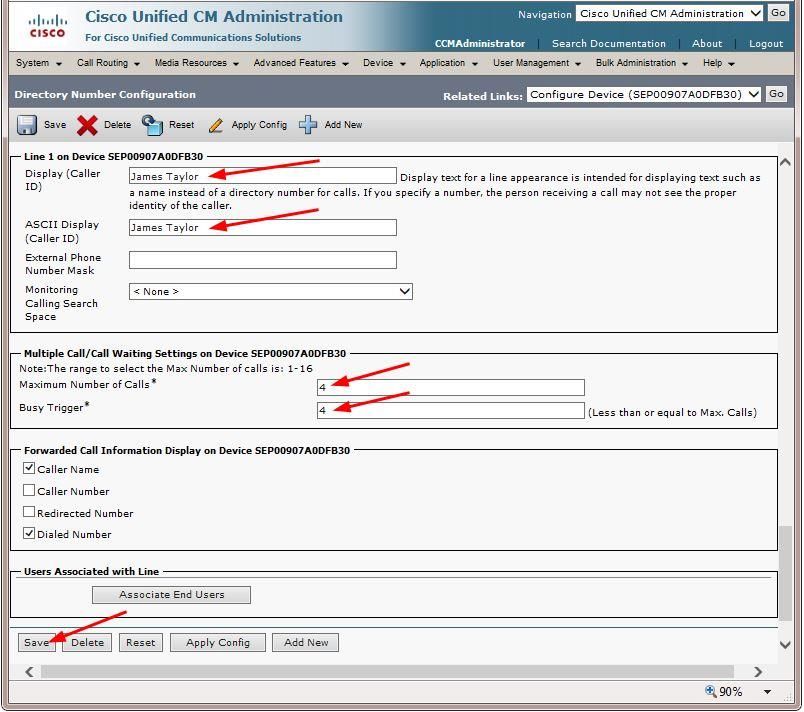Screen dimensions: 804x712
Task: Click the ASCII Display (Caller ID) field
Action: [263, 227]
